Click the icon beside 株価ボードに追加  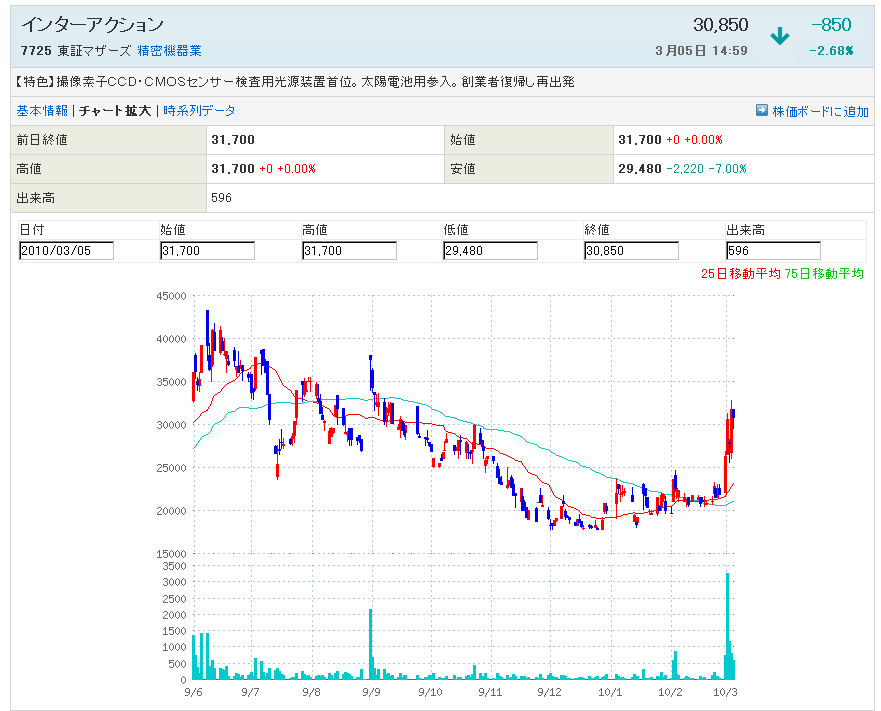(x=761, y=111)
